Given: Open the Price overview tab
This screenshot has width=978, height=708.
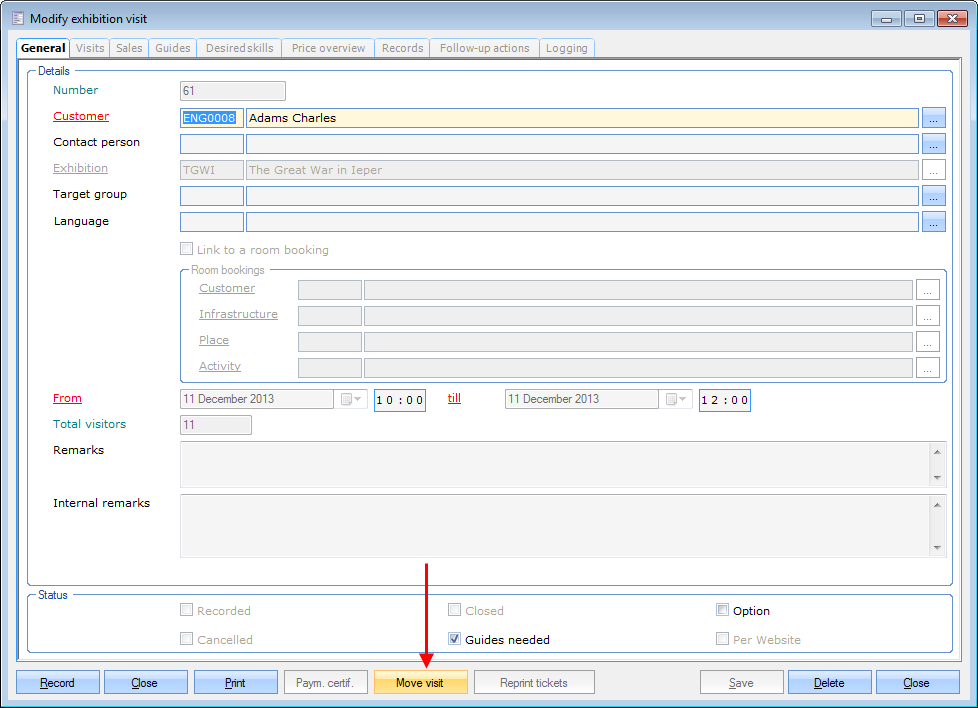Looking at the screenshot, I should point(328,48).
